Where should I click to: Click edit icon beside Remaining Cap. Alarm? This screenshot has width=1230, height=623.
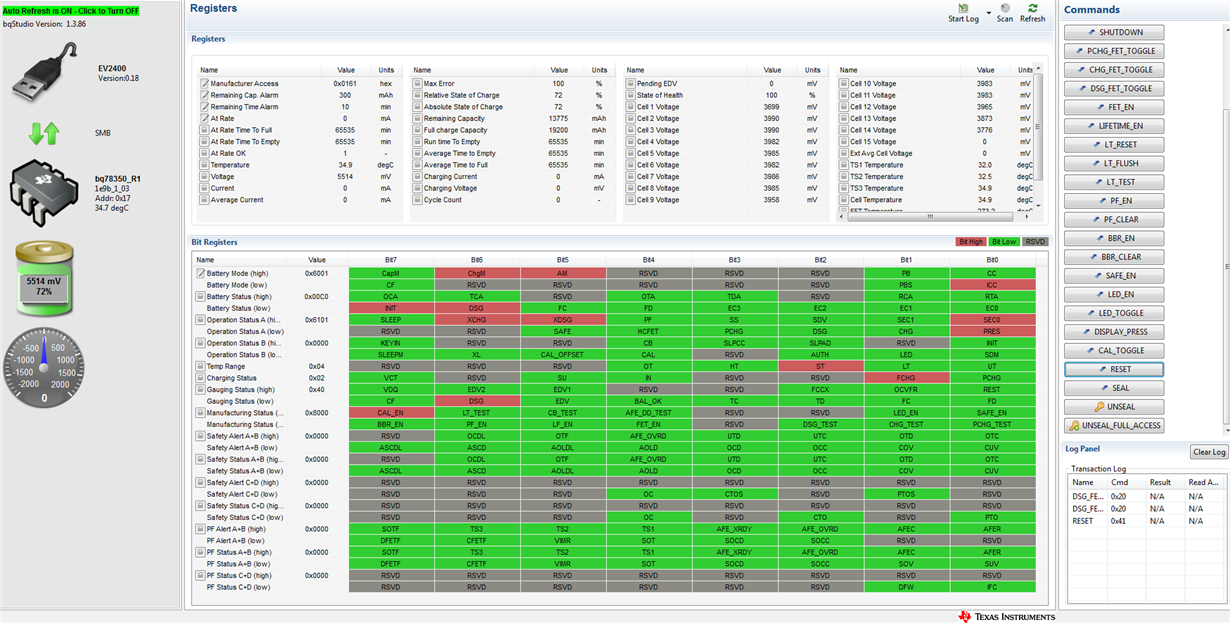point(204,95)
